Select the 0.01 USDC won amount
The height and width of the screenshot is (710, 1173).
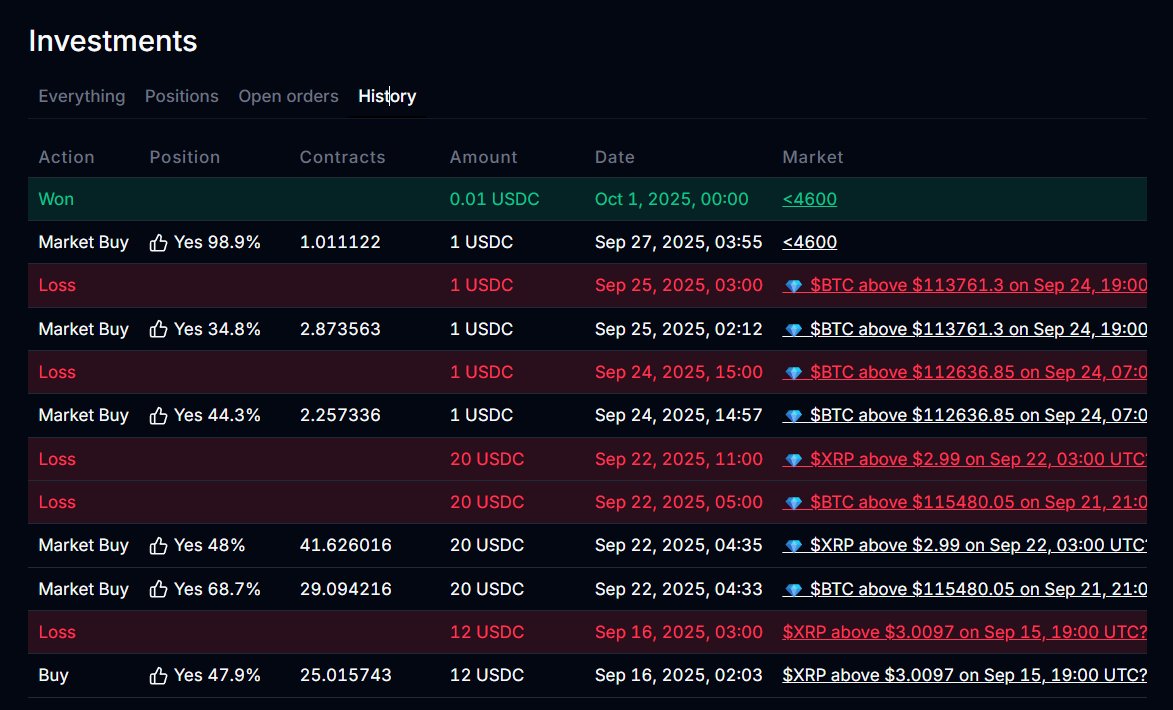(494, 199)
